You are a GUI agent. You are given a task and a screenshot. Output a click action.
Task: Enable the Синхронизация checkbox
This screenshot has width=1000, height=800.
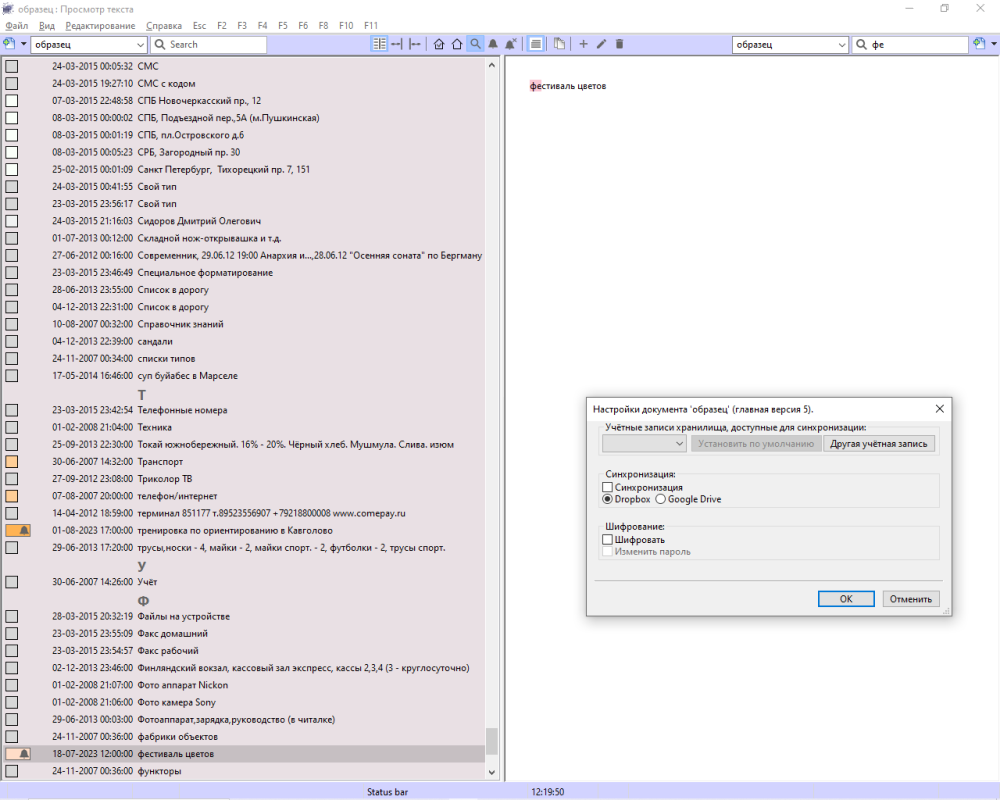click(x=607, y=487)
